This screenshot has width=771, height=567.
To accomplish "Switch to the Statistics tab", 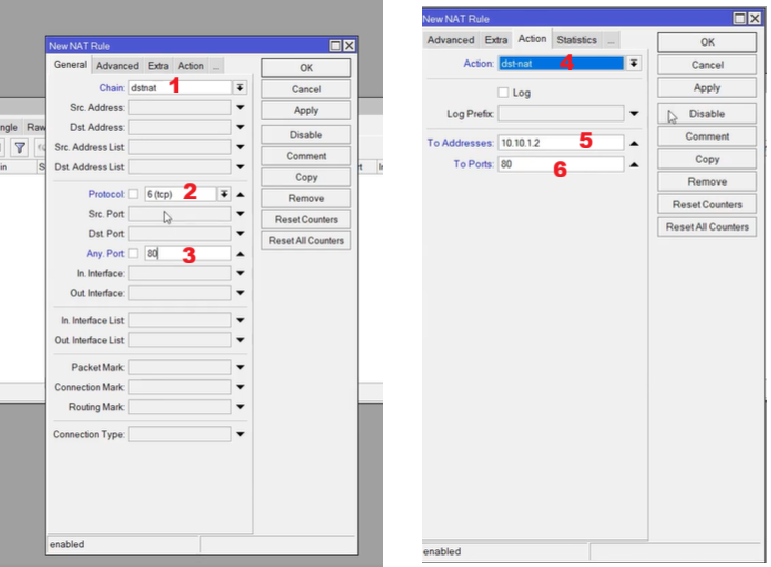I will click(x=576, y=40).
